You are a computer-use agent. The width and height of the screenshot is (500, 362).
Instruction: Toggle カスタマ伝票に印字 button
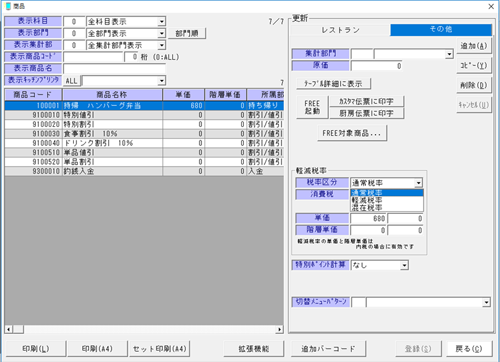tap(366, 101)
